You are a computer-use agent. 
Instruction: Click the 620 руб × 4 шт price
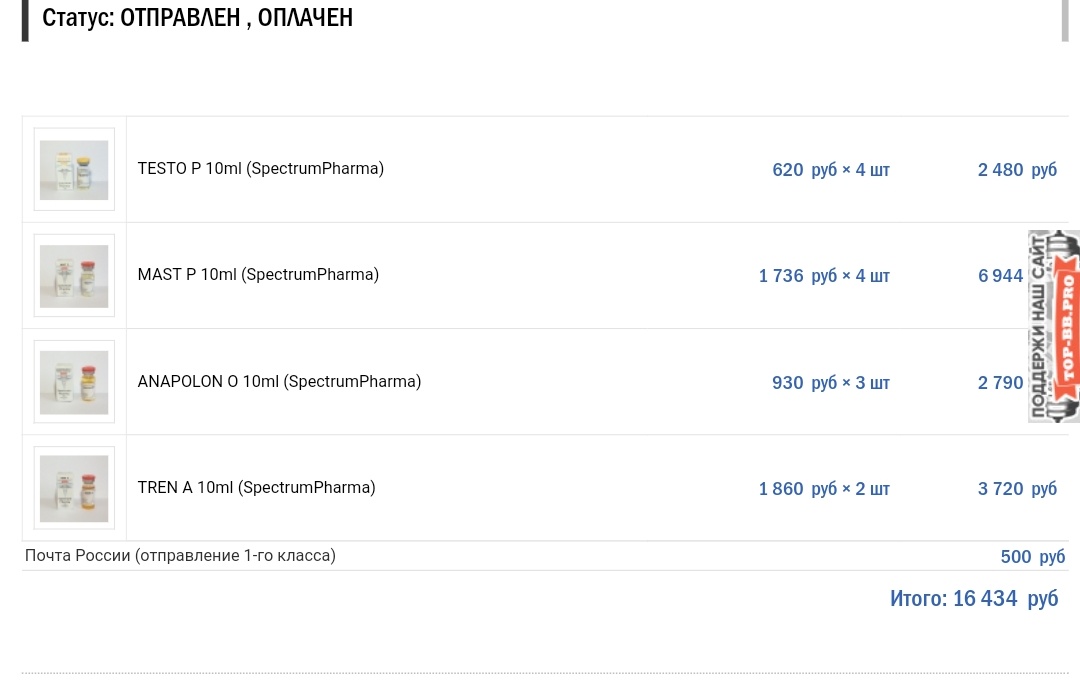[x=831, y=170]
